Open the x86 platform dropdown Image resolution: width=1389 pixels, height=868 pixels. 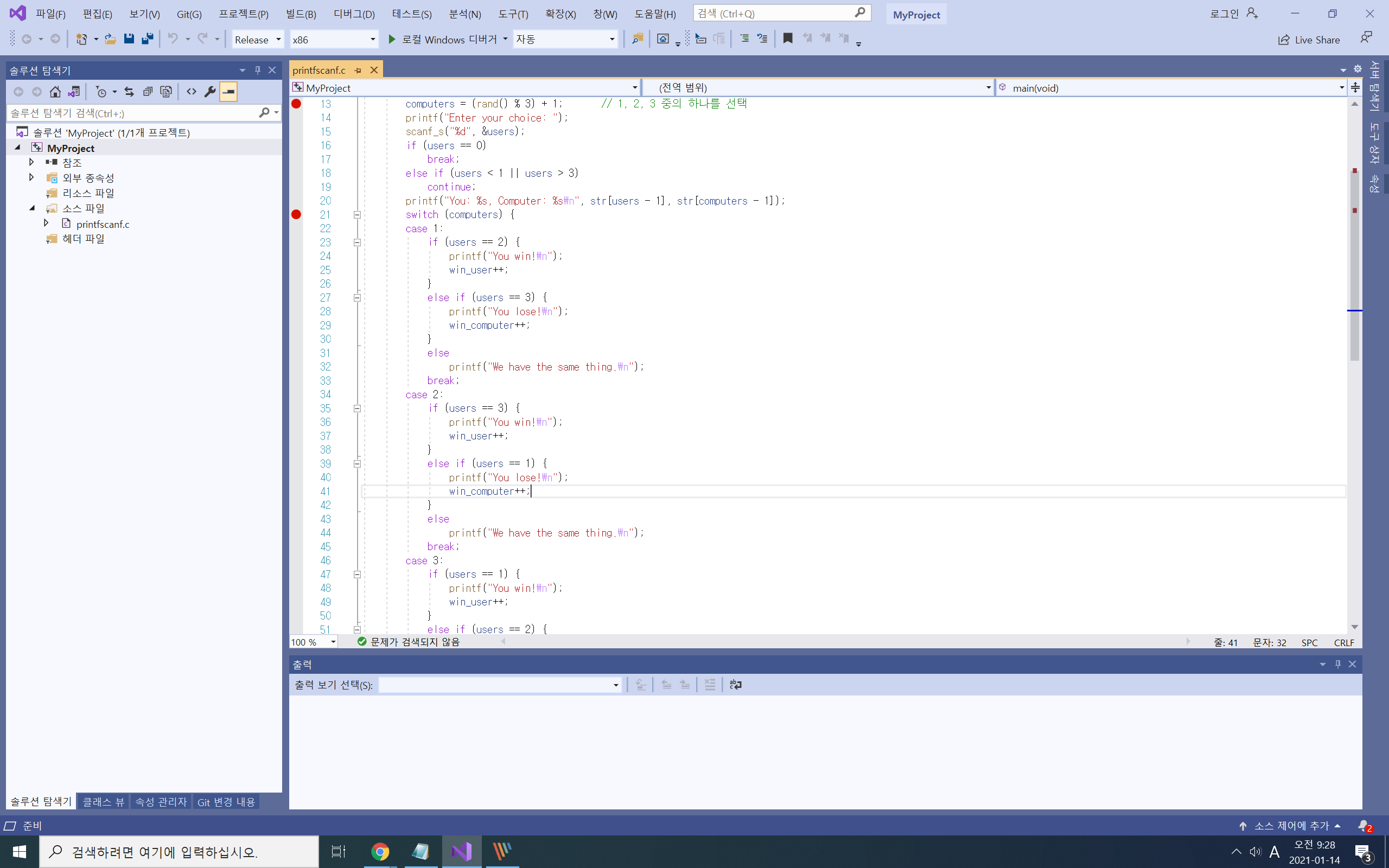tap(334, 39)
